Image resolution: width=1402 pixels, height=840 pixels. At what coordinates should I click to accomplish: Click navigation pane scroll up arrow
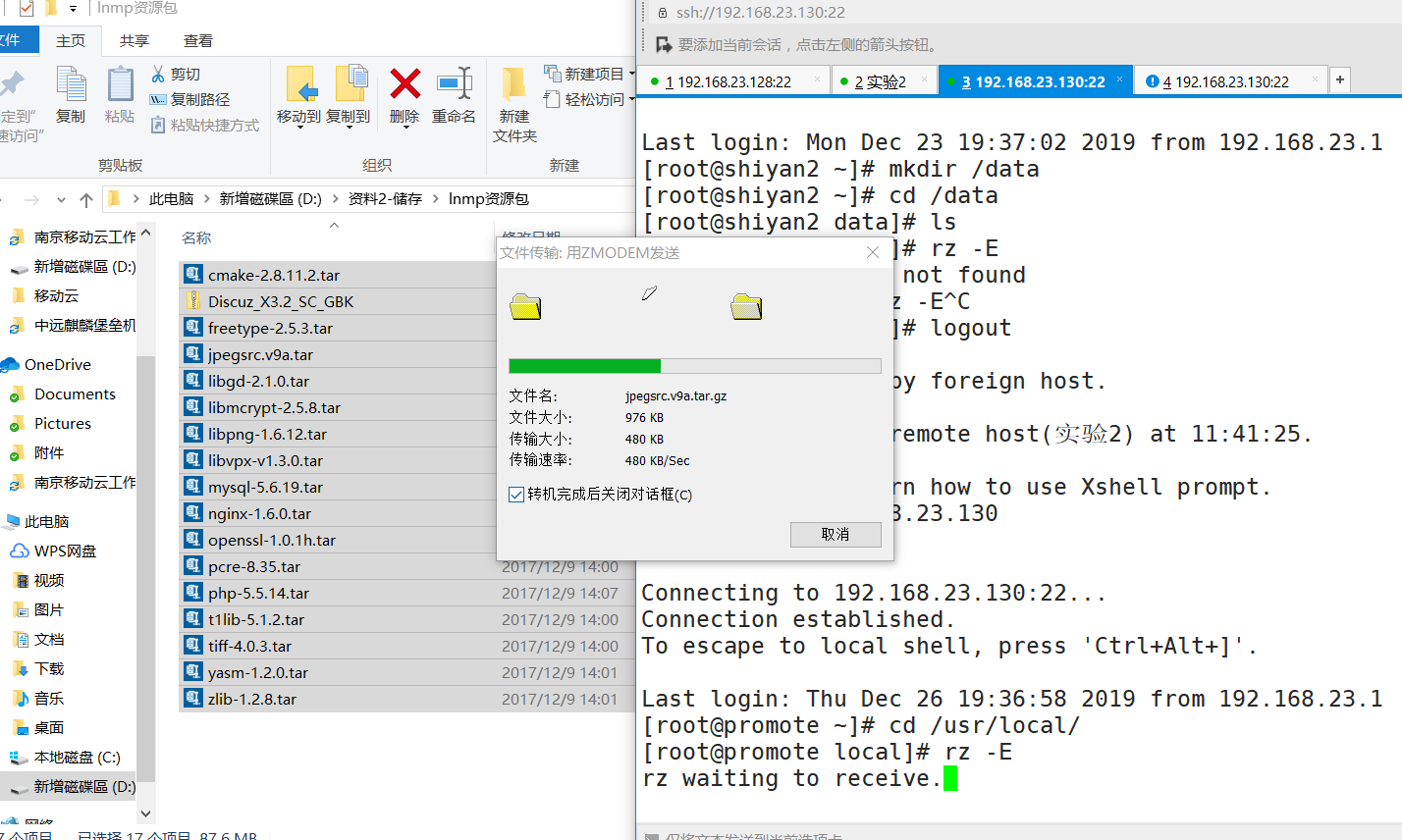click(146, 233)
